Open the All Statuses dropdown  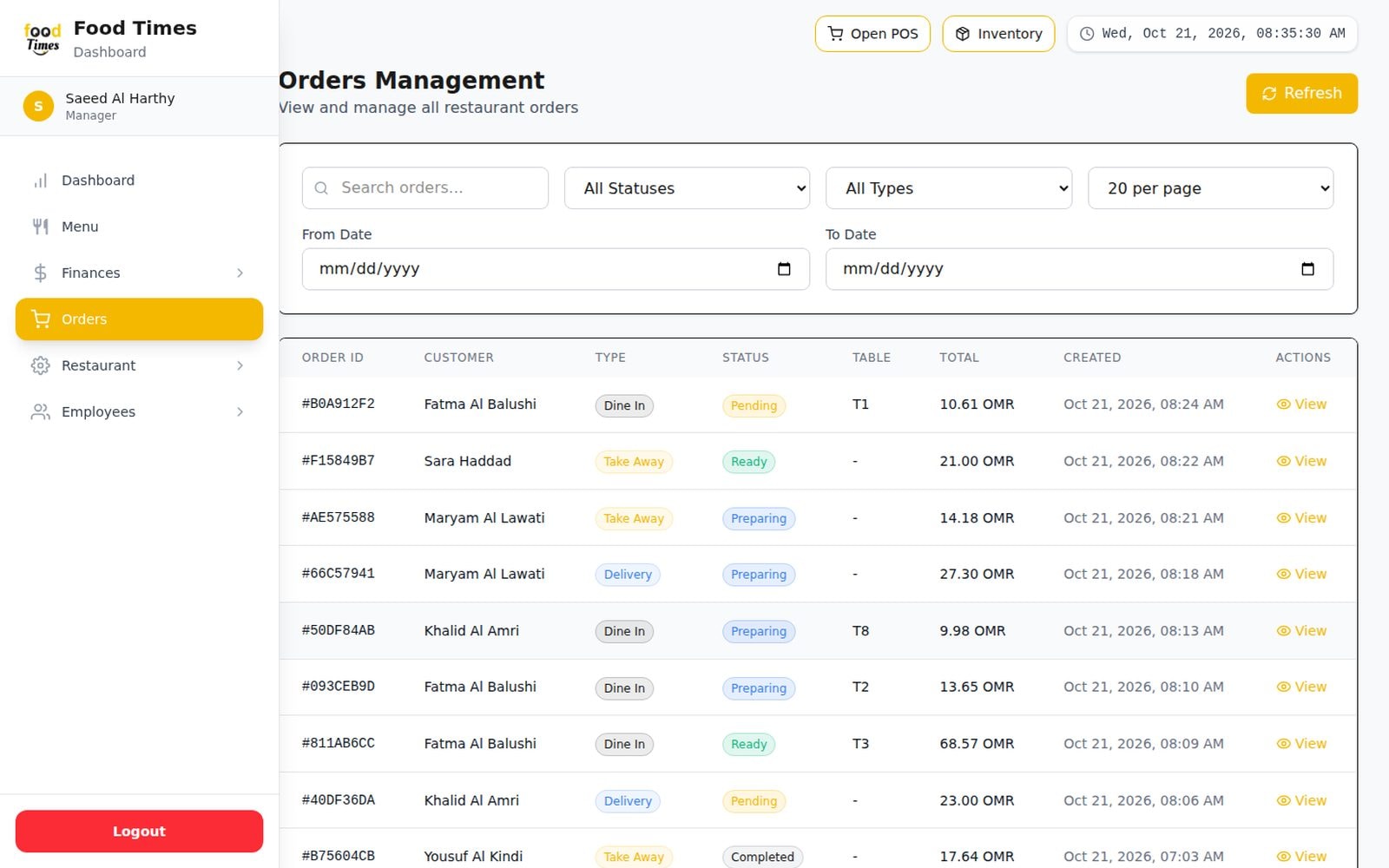687,188
